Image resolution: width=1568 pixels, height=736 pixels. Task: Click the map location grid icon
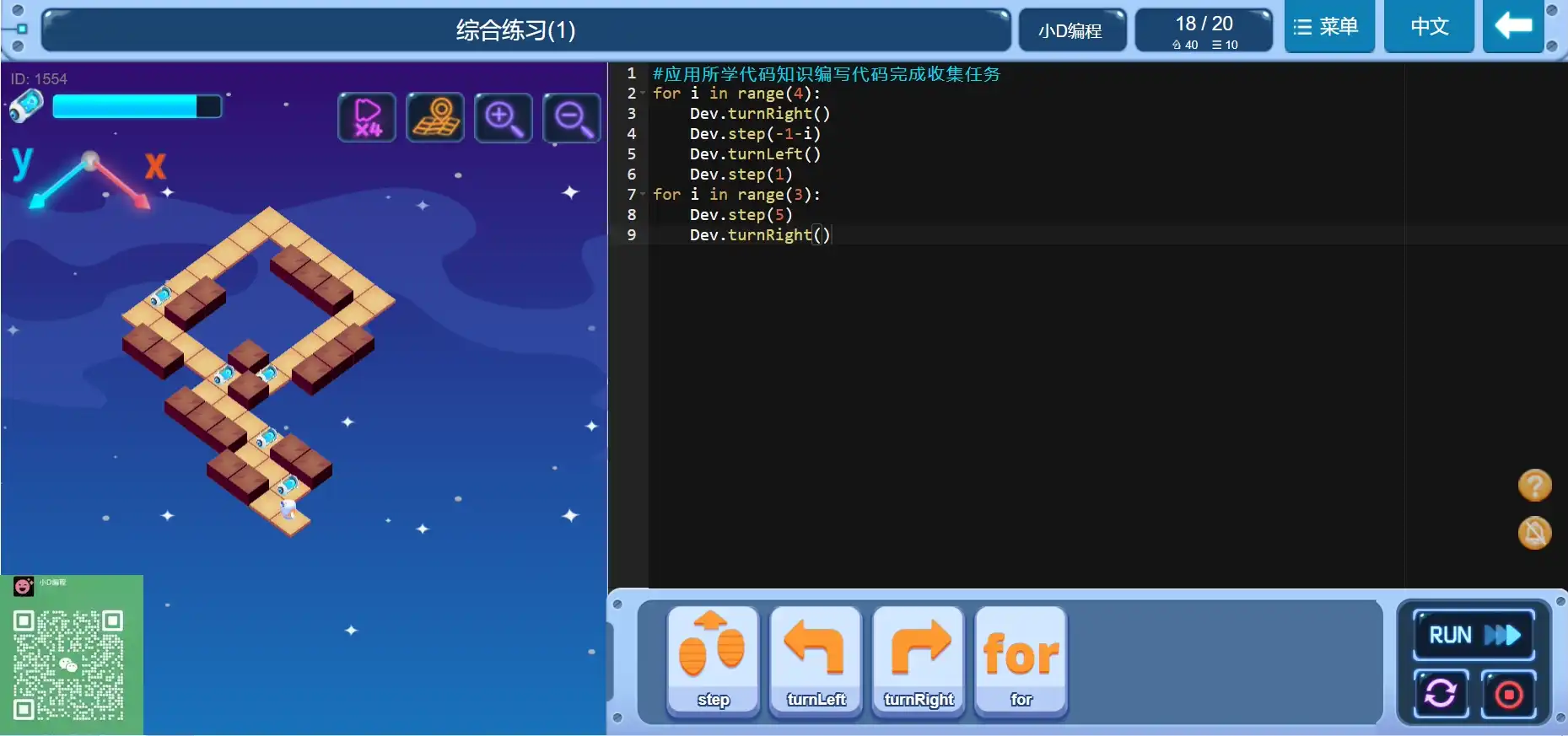[x=435, y=117]
